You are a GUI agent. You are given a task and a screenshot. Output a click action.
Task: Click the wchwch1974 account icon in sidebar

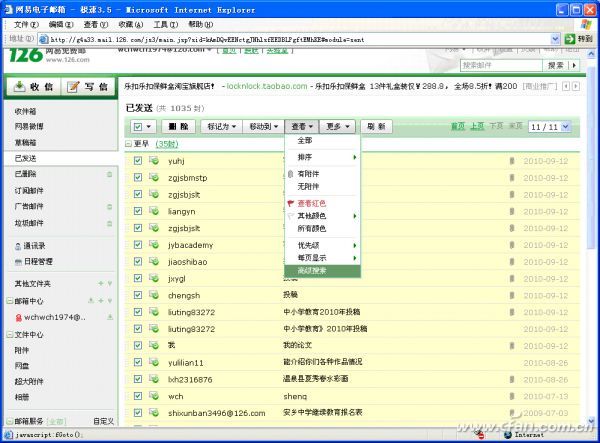coord(18,318)
